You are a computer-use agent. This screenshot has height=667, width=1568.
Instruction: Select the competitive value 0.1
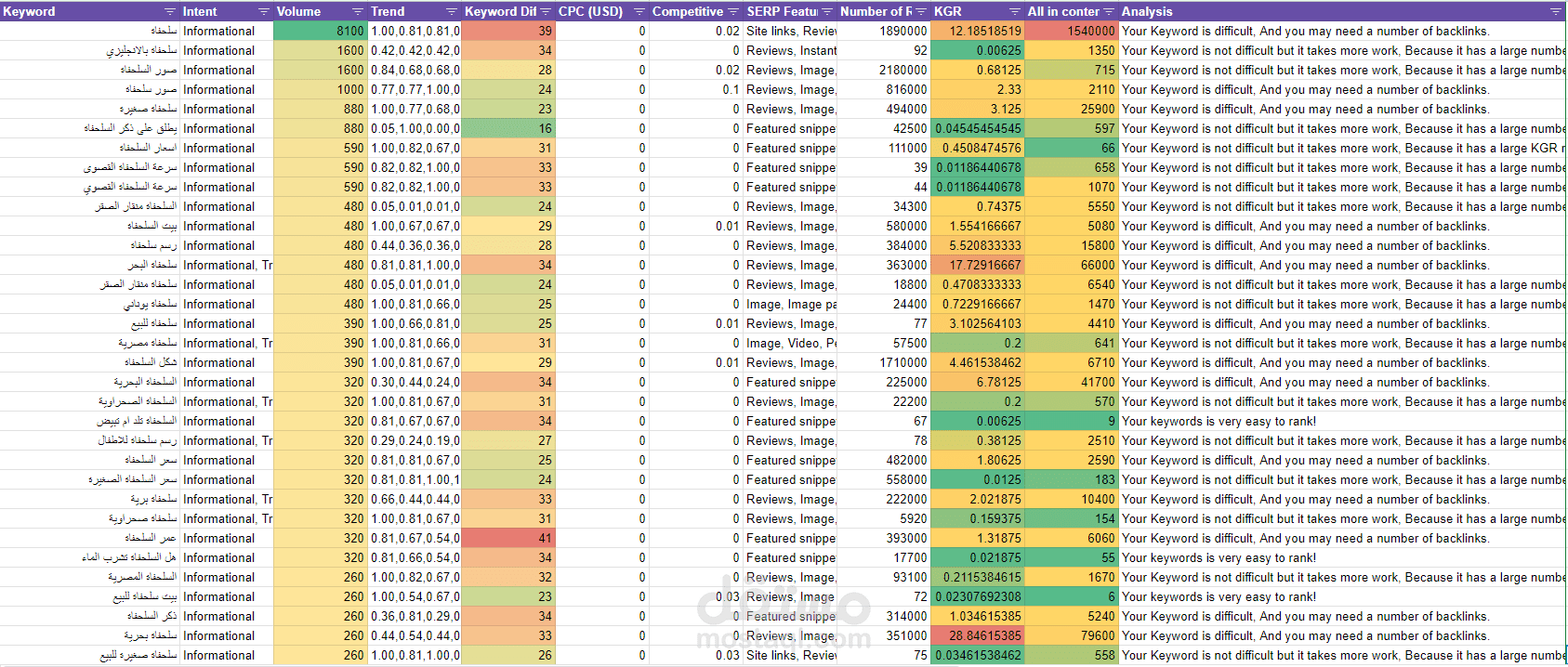pyautogui.click(x=696, y=89)
